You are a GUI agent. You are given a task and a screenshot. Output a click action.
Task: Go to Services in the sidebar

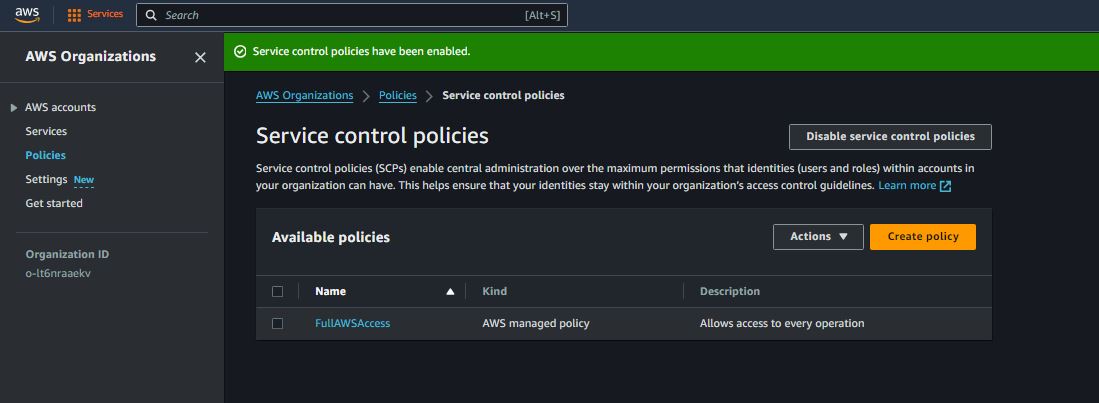coord(46,131)
